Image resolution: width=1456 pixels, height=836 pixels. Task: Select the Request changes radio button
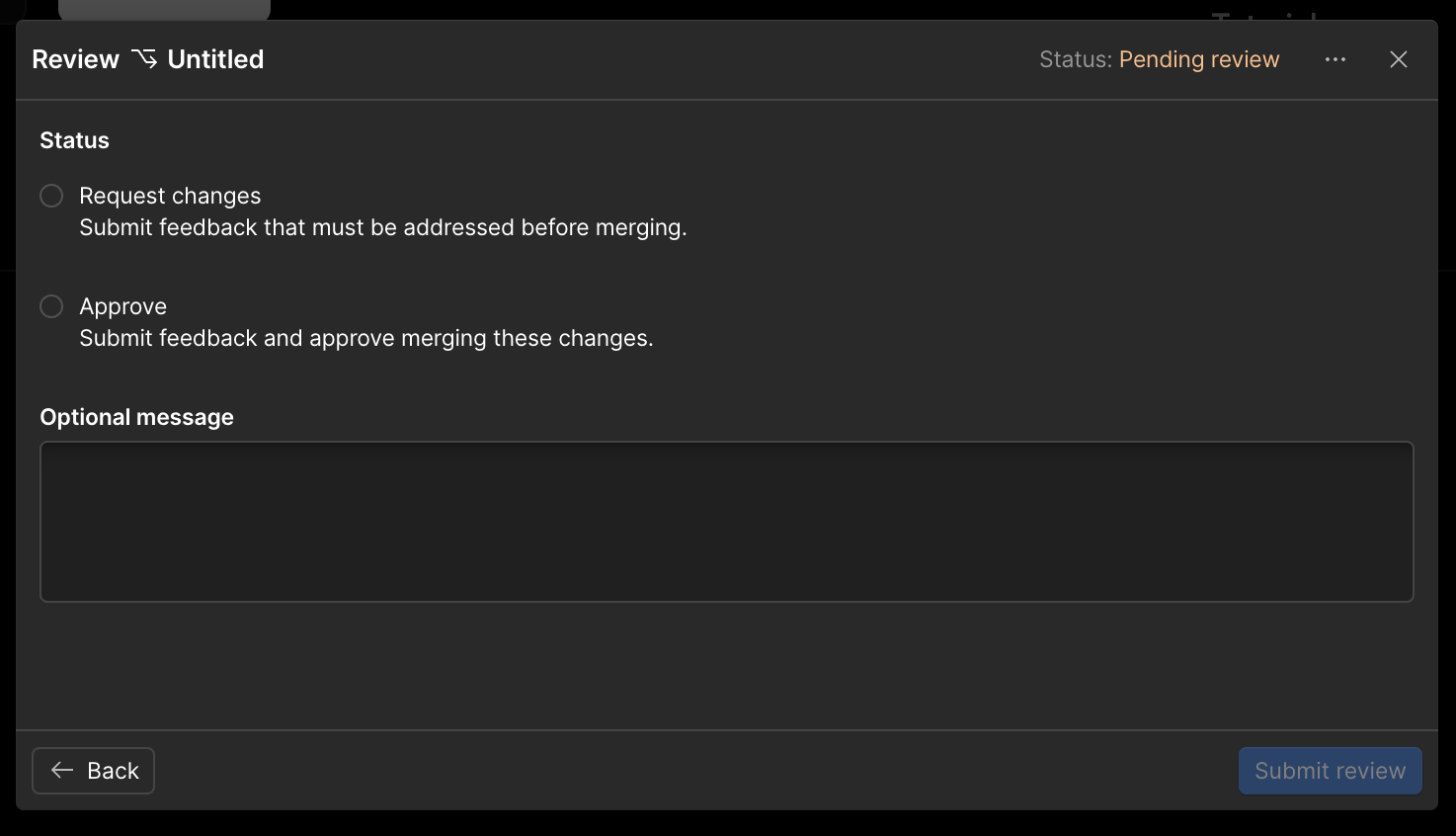[51, 196]
